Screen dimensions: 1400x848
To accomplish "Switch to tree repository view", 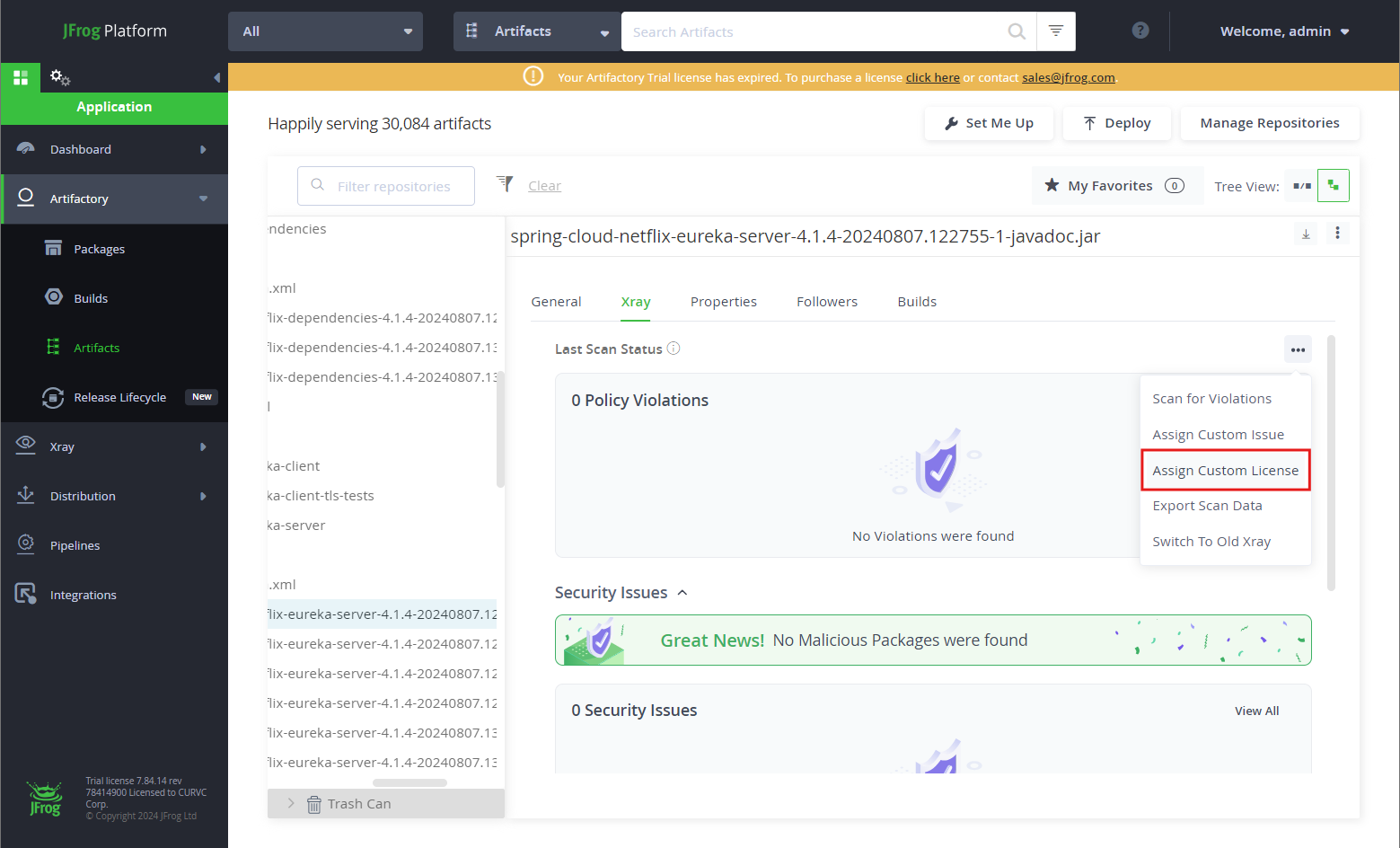I will coord(1334,186).
